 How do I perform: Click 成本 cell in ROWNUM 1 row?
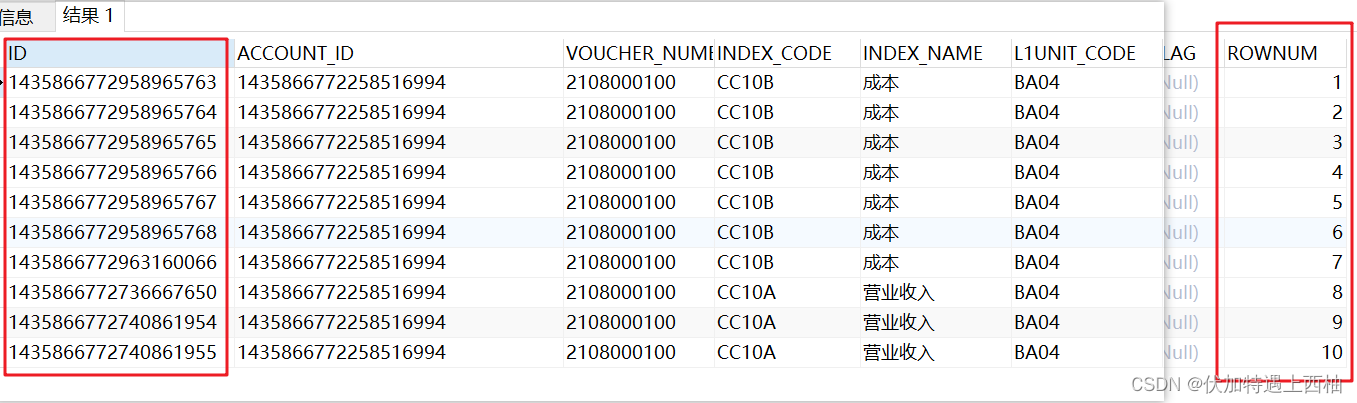935,83
